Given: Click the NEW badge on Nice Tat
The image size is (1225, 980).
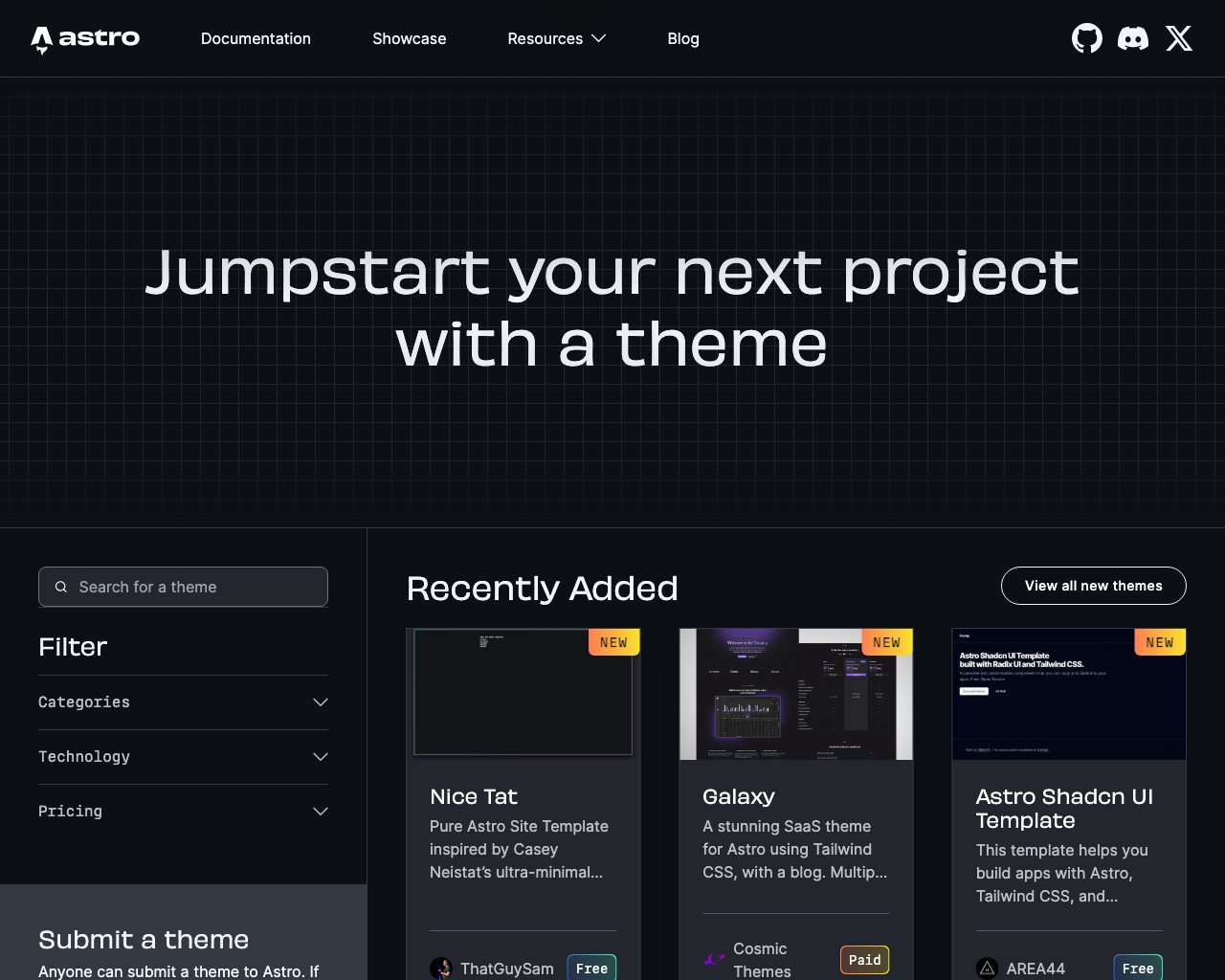Looking at the screenshot, I should pyautogui.click(x=614, y=642).
